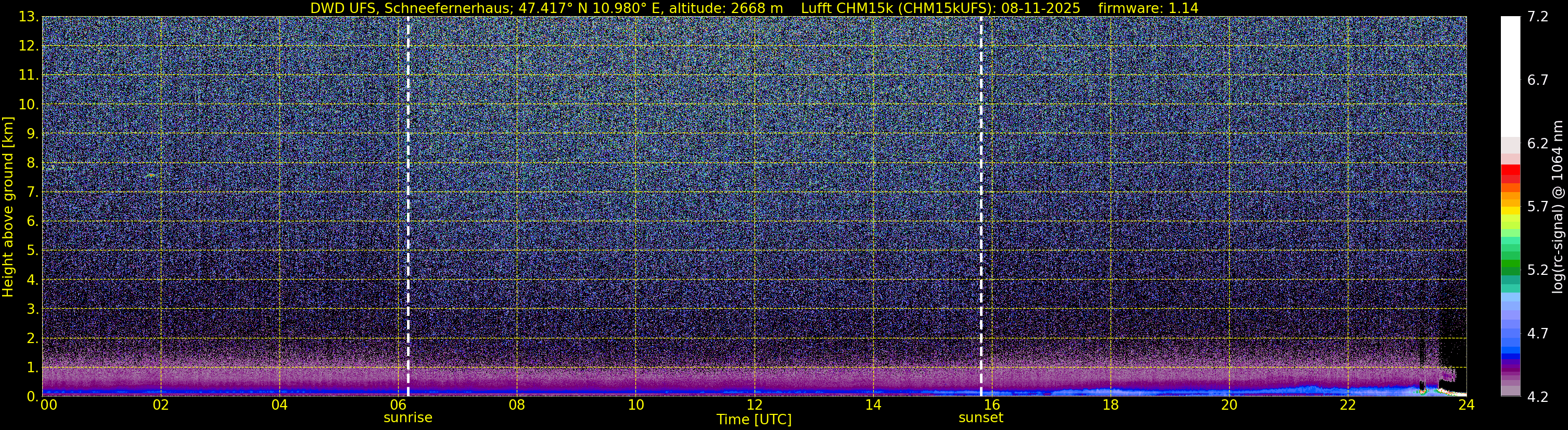This screenshot has width=1568, height=430.
Task: Select the 'sunrise' label below the time axis
Action: point(408,418)
